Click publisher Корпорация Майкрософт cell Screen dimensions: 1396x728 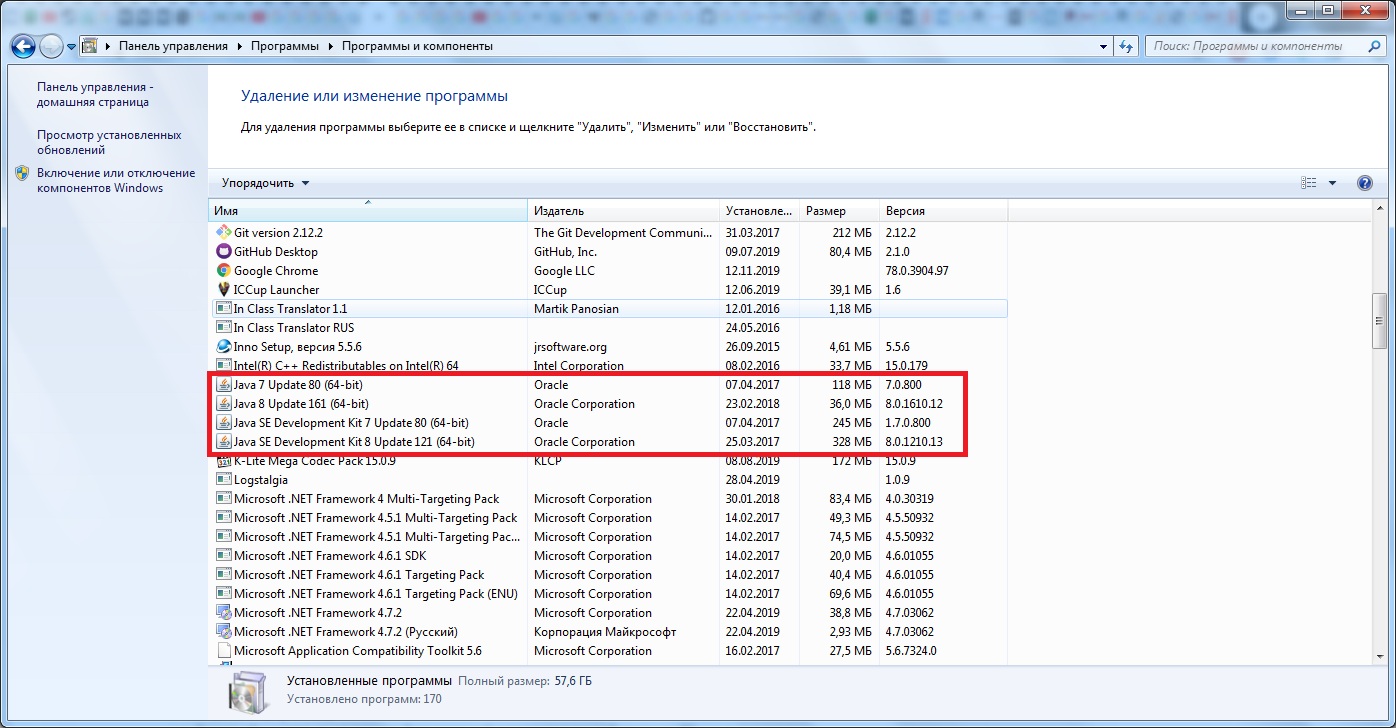pyautogui.click(x=605, y=631)
